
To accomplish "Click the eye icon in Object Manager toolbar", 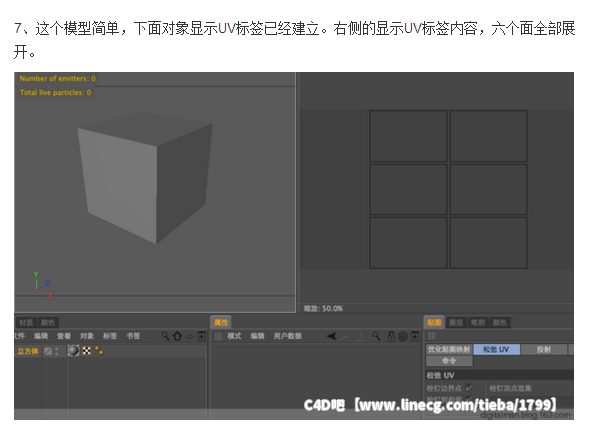I will point(190,336).
